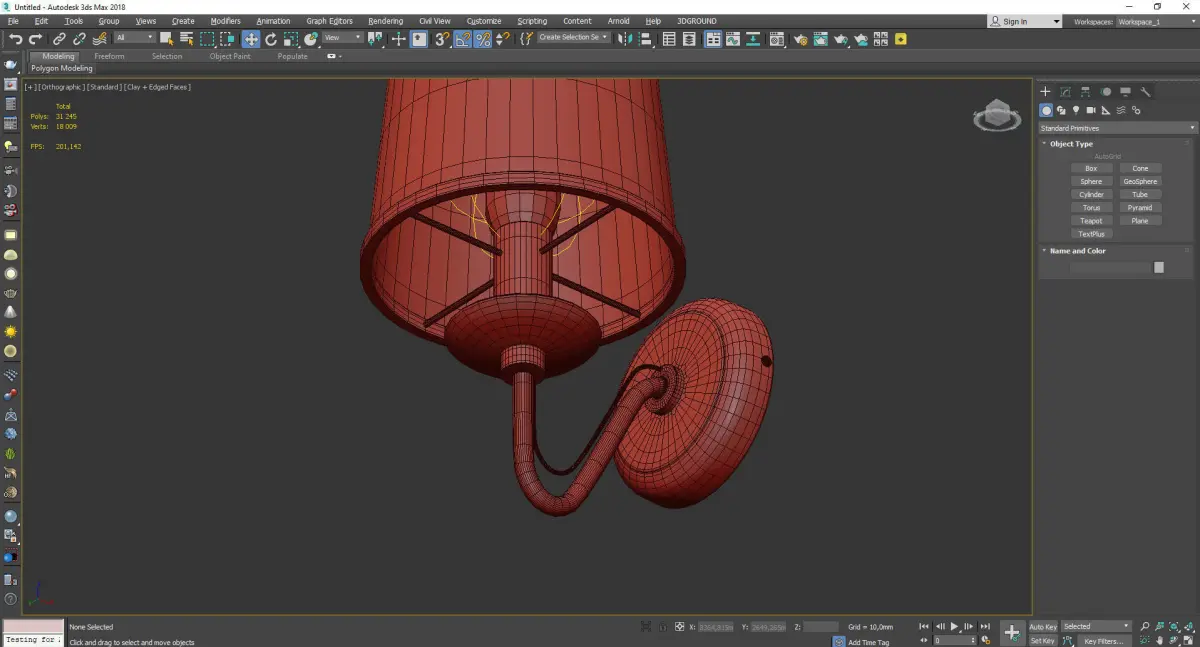Click the yellow 3DGROUND plugin icon
The height and width of the screenshot is (647, 1200).
pyautogui.click(x=901, y=39)
